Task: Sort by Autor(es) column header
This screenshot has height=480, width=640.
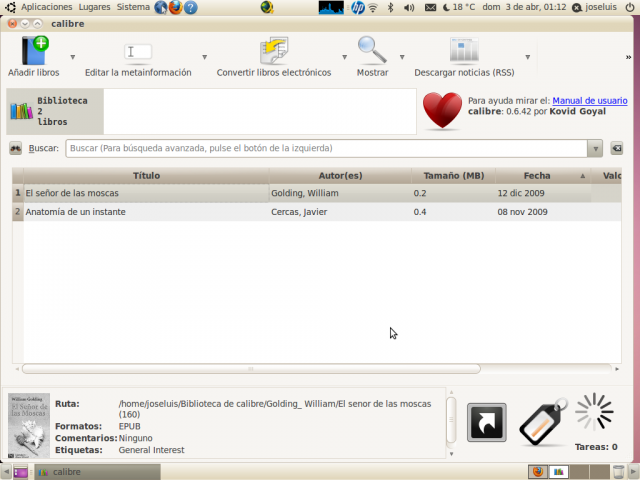Action: [340, 176]
